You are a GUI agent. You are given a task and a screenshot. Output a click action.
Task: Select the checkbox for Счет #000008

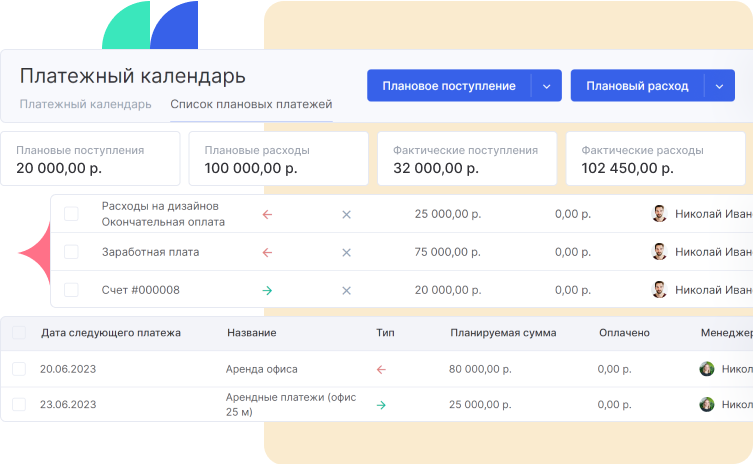tap(71, 290)
